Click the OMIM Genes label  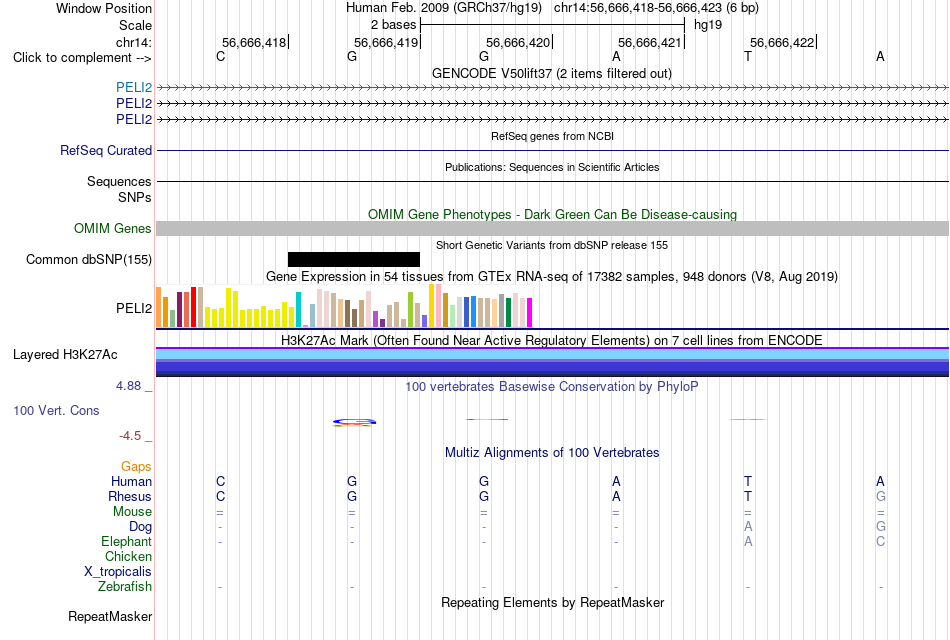pyautogui.click(x=113, y=228)
